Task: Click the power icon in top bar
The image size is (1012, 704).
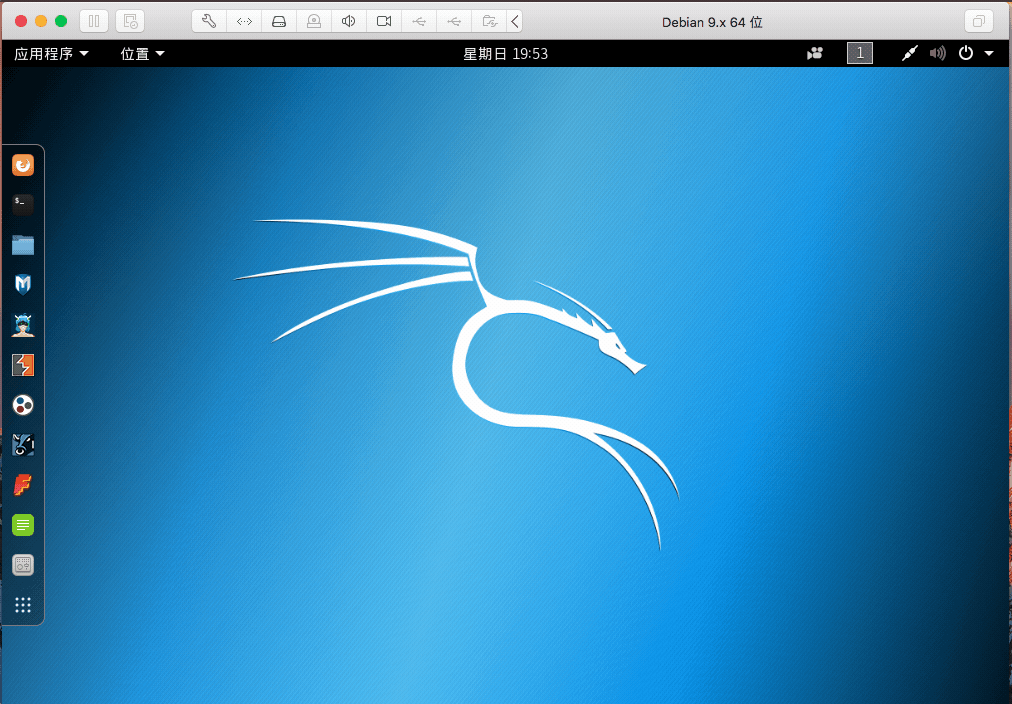Action: (966, 54)
